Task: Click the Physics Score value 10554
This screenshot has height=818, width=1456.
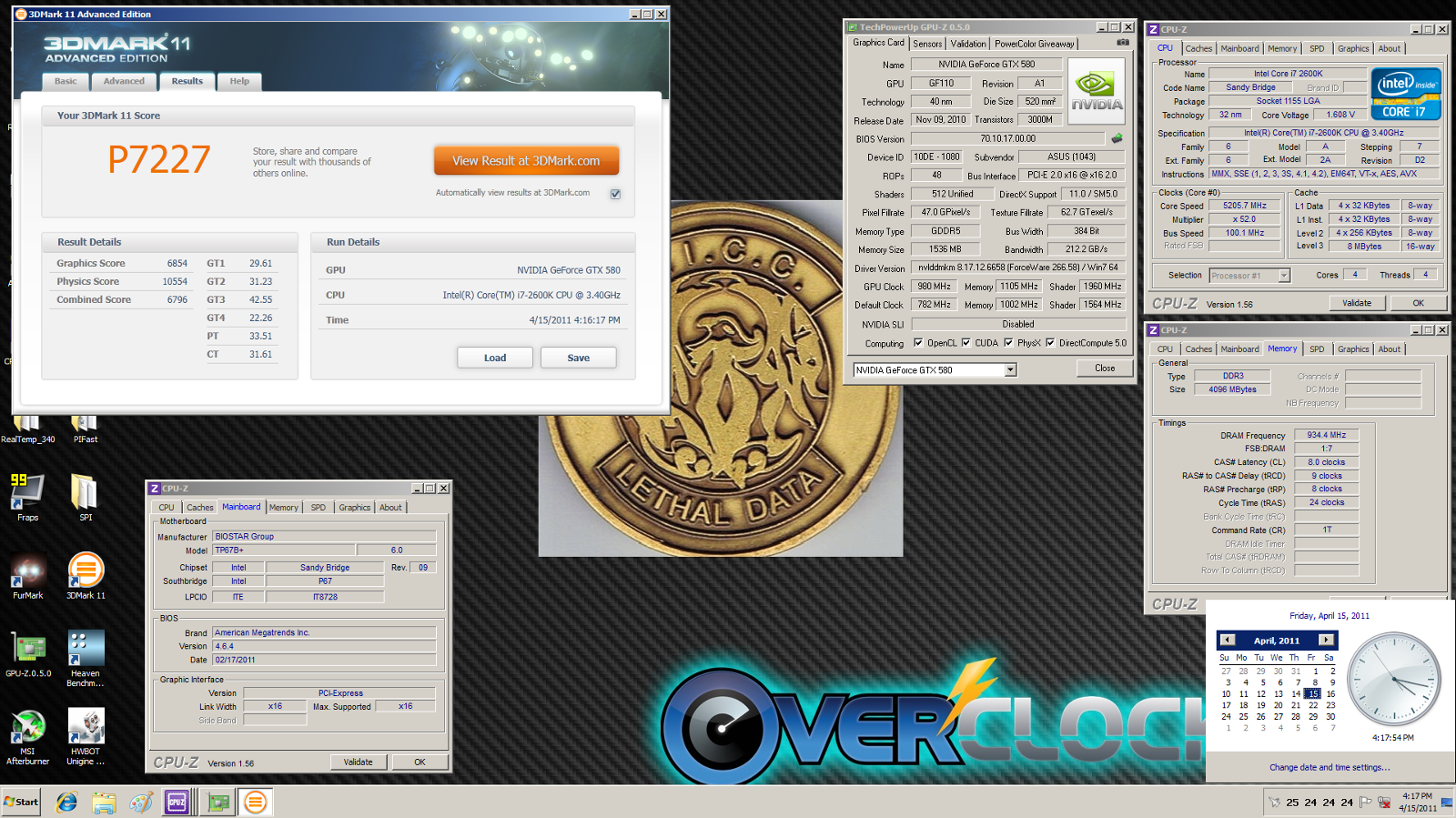Action: (x=175, y=281)
